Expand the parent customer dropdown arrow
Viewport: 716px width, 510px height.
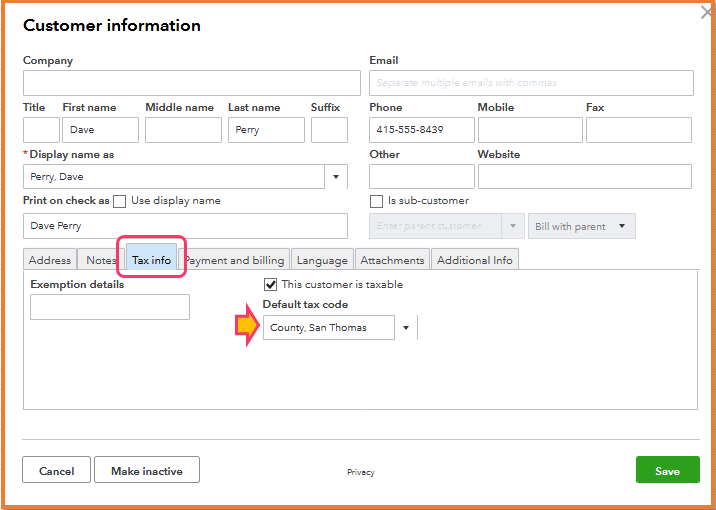(513, 226)
